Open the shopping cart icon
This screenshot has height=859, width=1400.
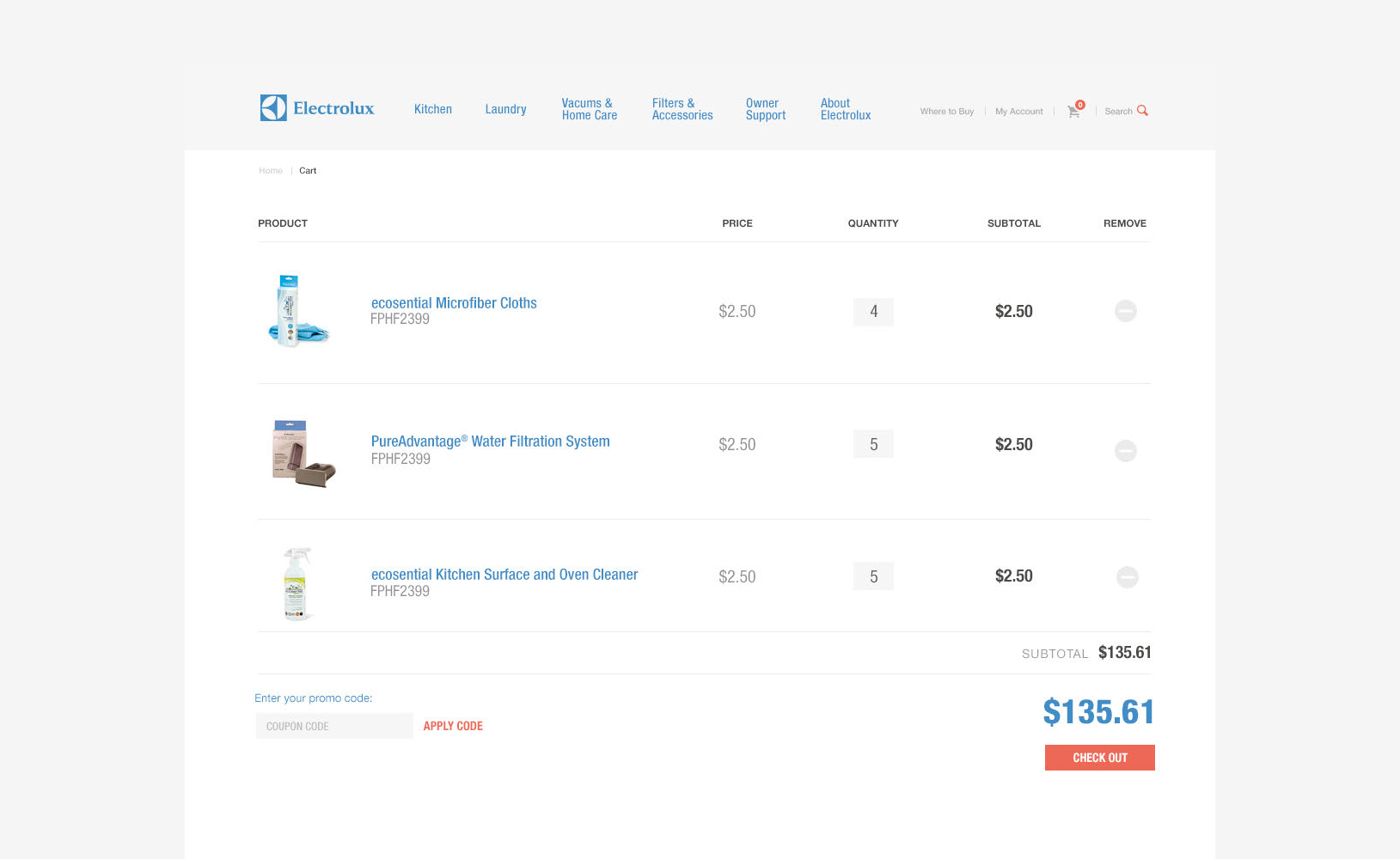[x=1073, y=111]
